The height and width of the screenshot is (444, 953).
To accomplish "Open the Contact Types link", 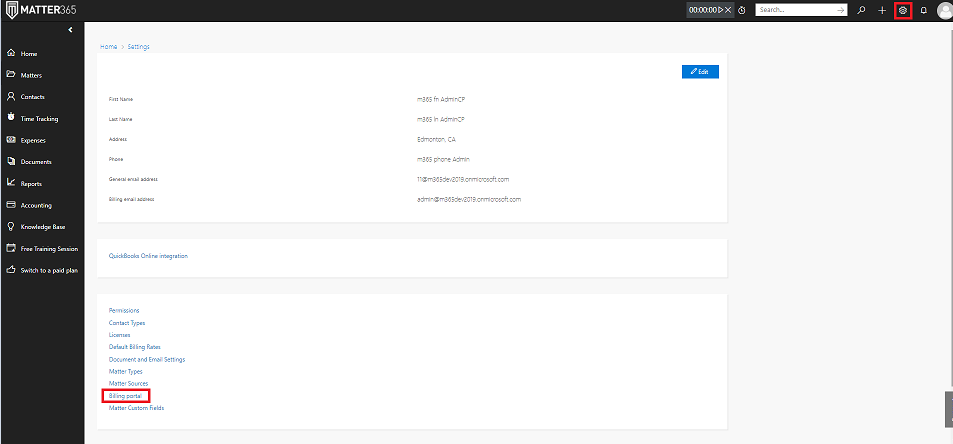I will coord(127,323).
